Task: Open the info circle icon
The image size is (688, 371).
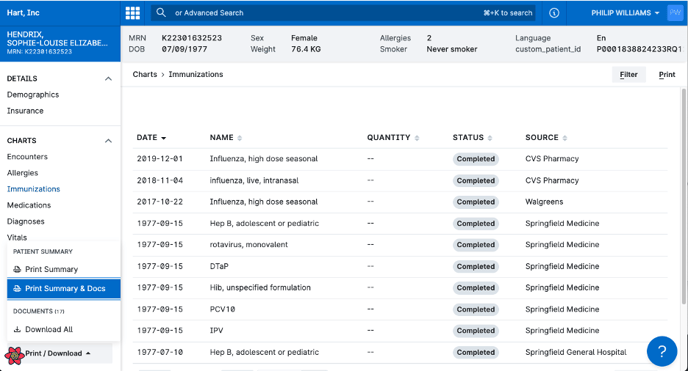Action: [554, 13]
